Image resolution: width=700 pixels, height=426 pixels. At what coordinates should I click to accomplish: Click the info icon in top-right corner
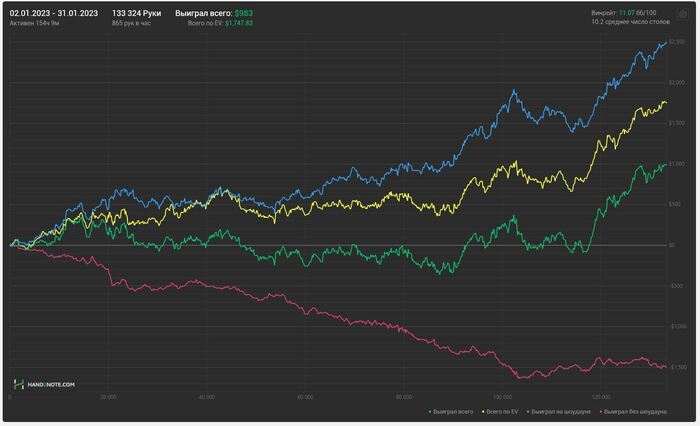point(681,12)
